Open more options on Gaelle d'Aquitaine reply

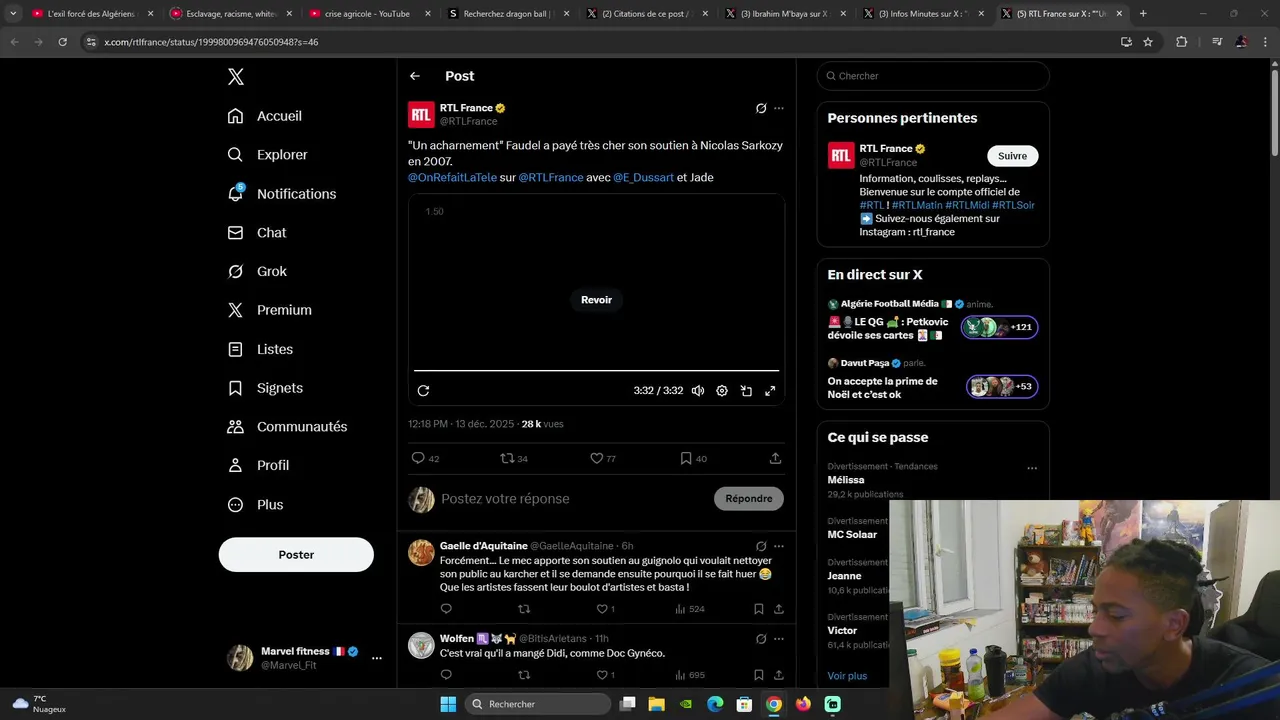click(x=779, y=546)
